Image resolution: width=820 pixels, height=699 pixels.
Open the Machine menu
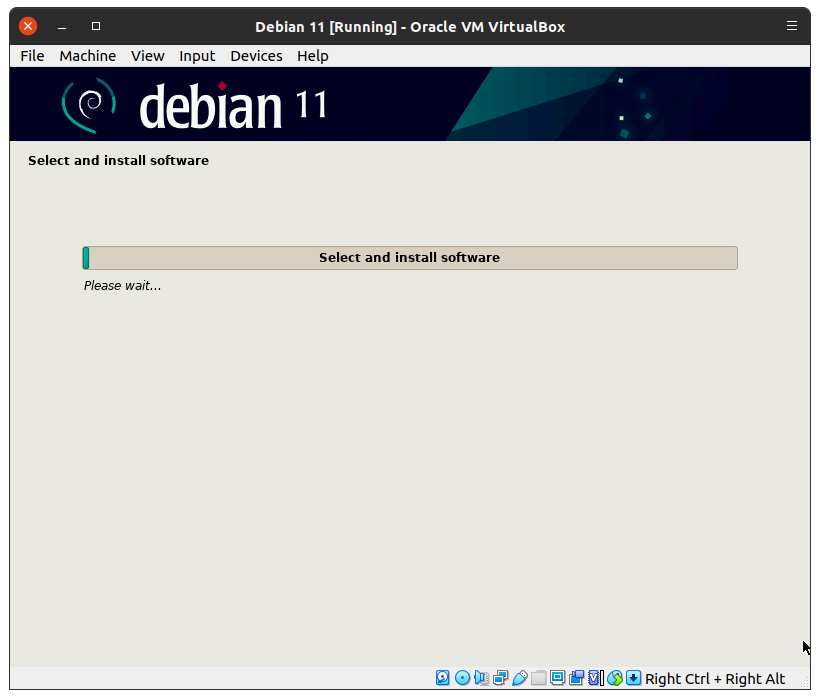coord(87,56)
